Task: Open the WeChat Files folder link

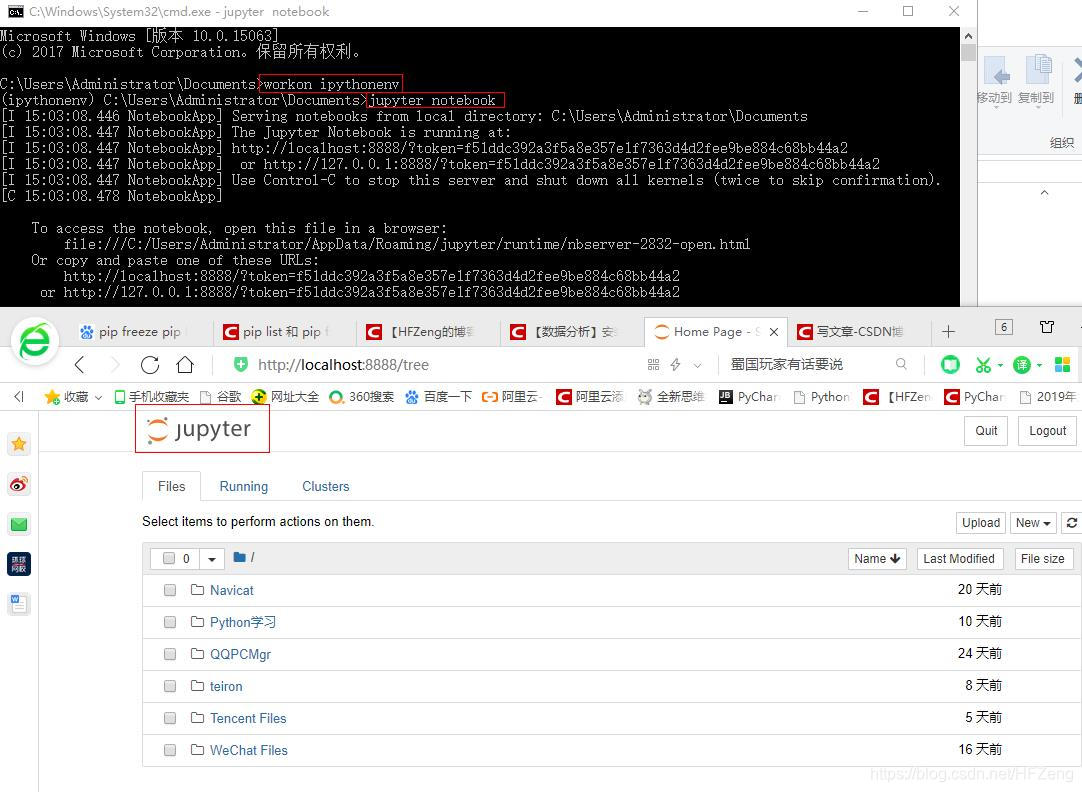Action: 248,751
